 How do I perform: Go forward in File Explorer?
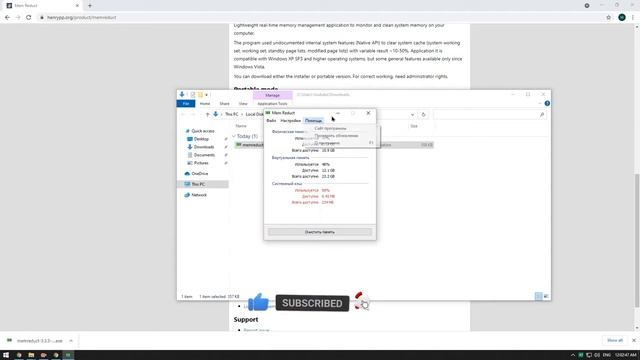193,114
